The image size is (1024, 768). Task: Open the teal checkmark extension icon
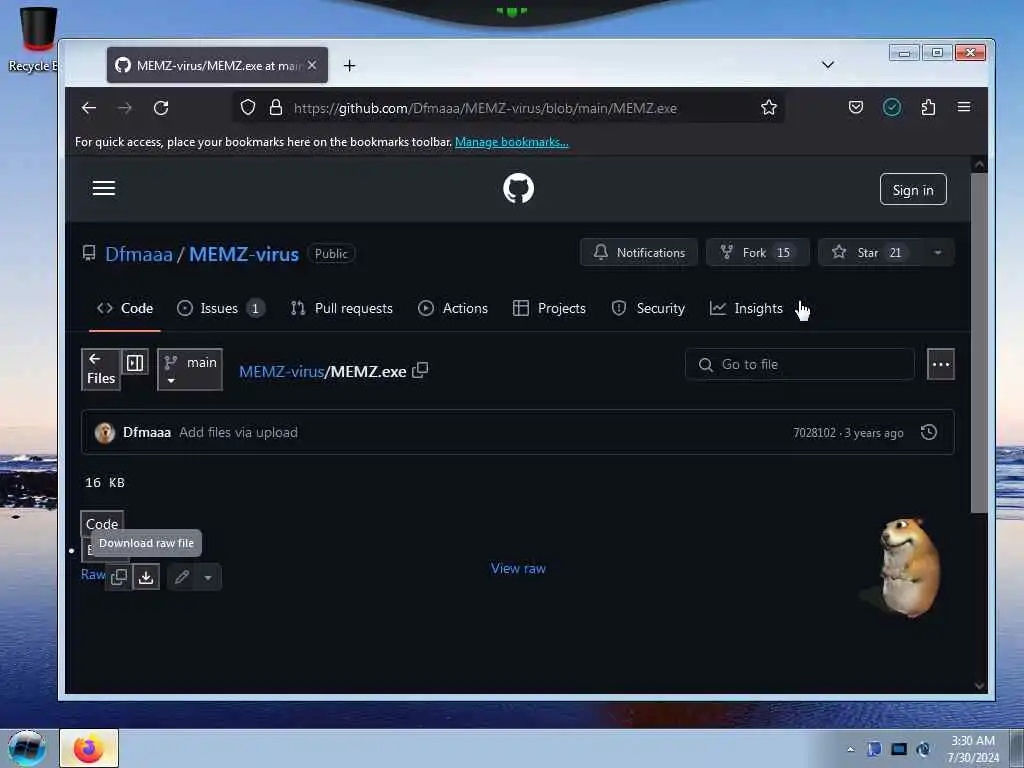pos(891,107)
